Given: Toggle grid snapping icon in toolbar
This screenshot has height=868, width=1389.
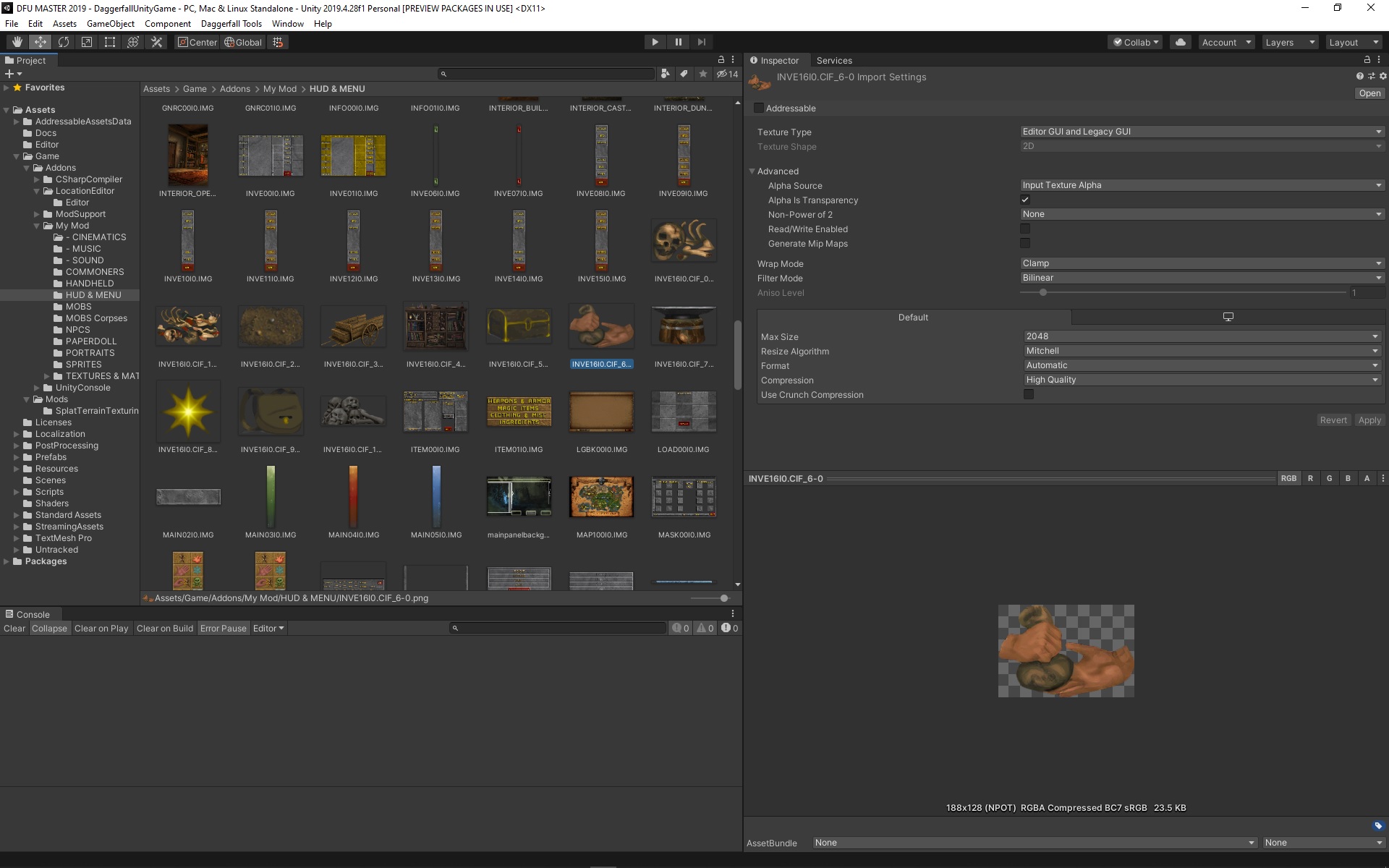Looking at the screenshot, I should point(278,42).
